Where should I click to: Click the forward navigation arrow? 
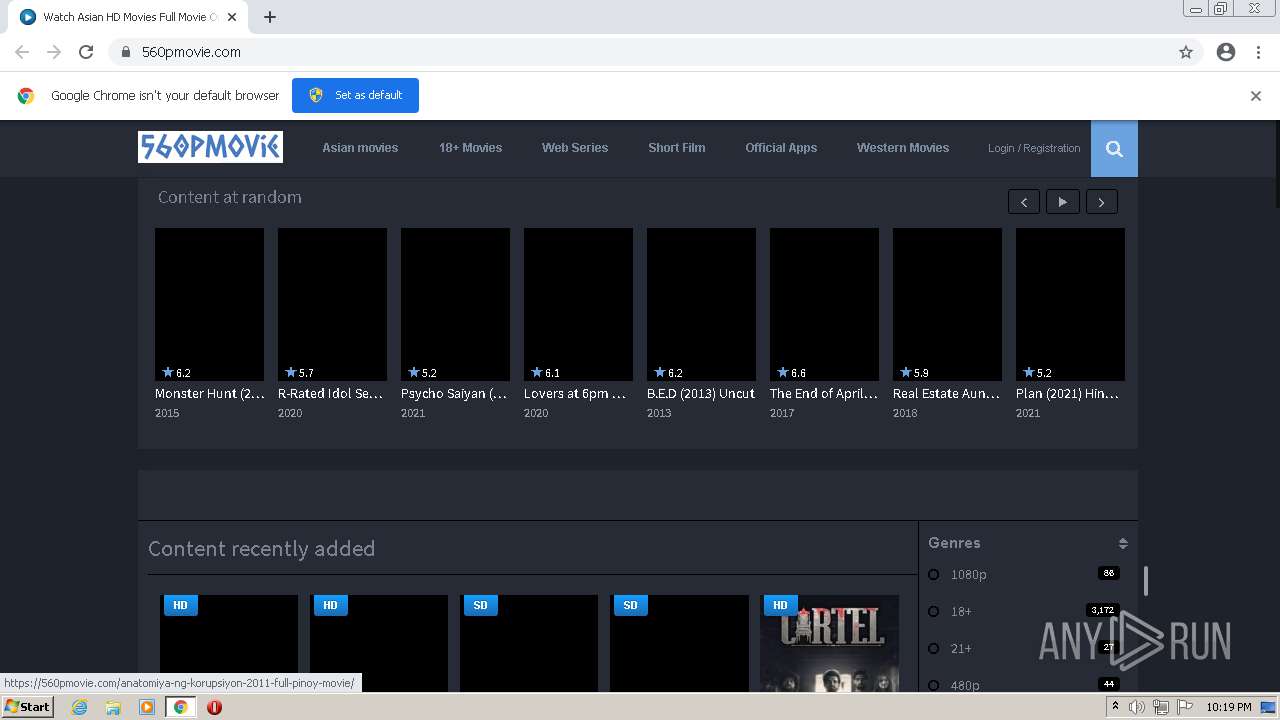[x=54, y=52]
